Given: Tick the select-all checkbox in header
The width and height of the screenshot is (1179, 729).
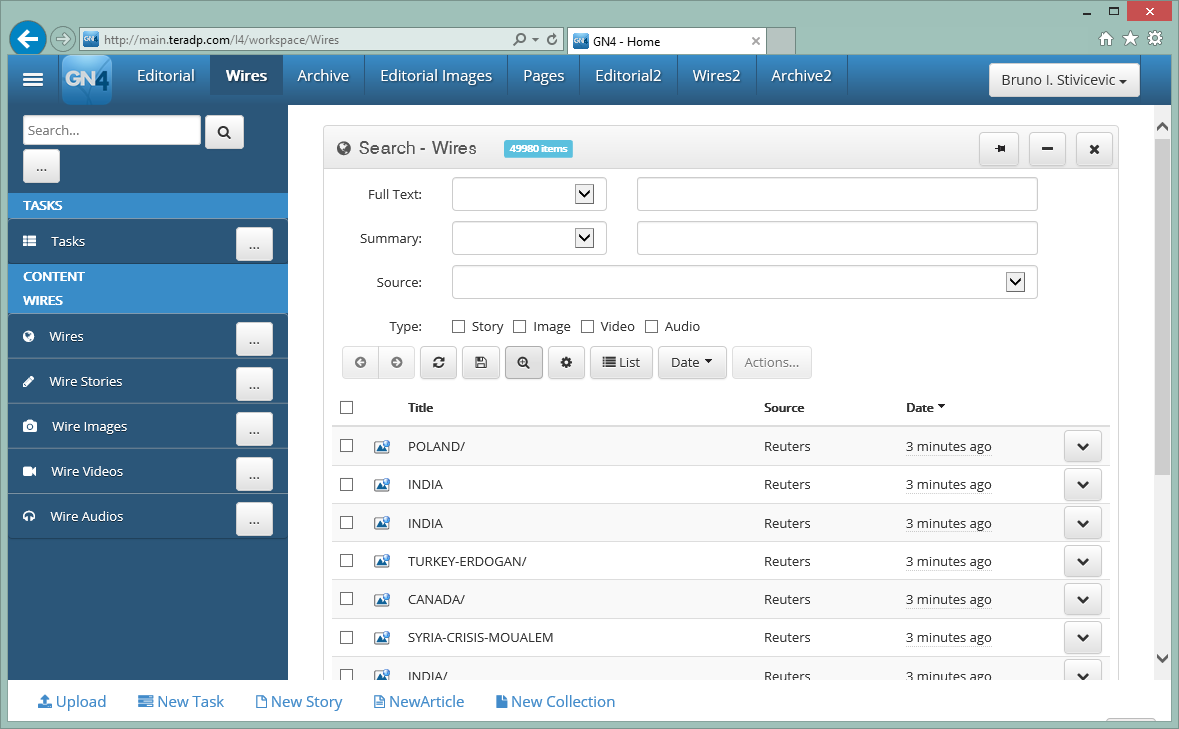Looking at the screenshot, I should point(347,407).
